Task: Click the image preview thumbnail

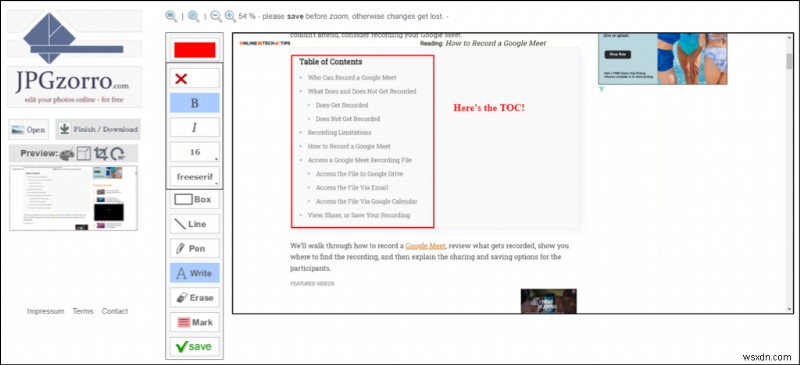Action: [73, 198]
